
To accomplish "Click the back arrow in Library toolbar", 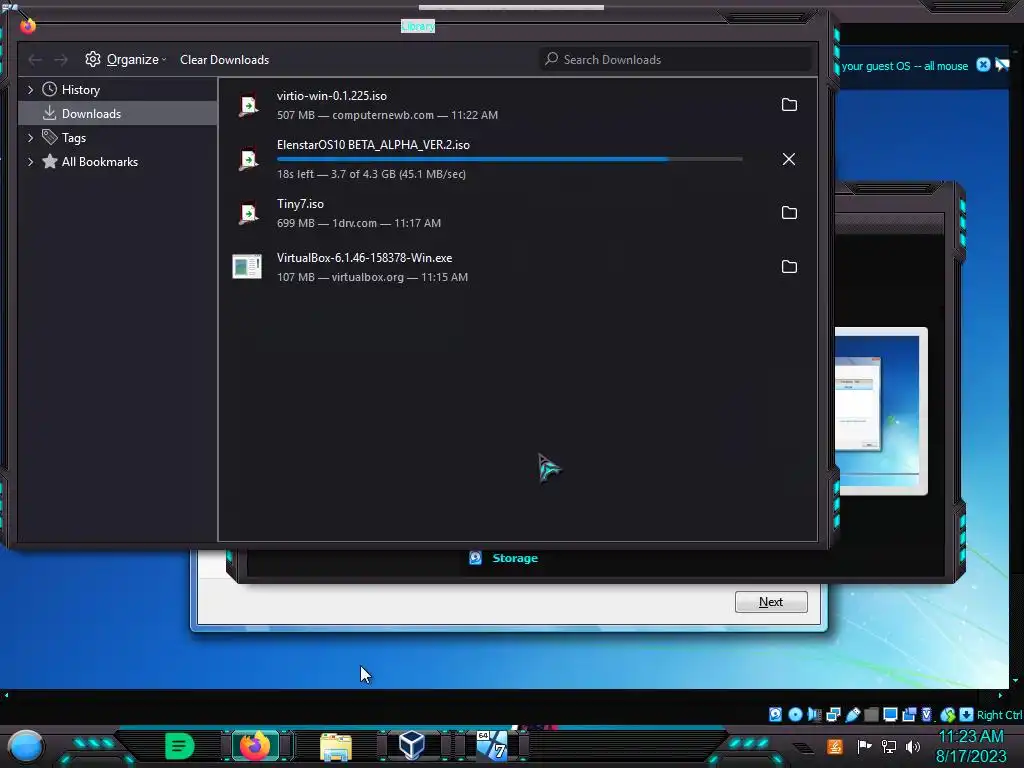I will pos(35,60).
